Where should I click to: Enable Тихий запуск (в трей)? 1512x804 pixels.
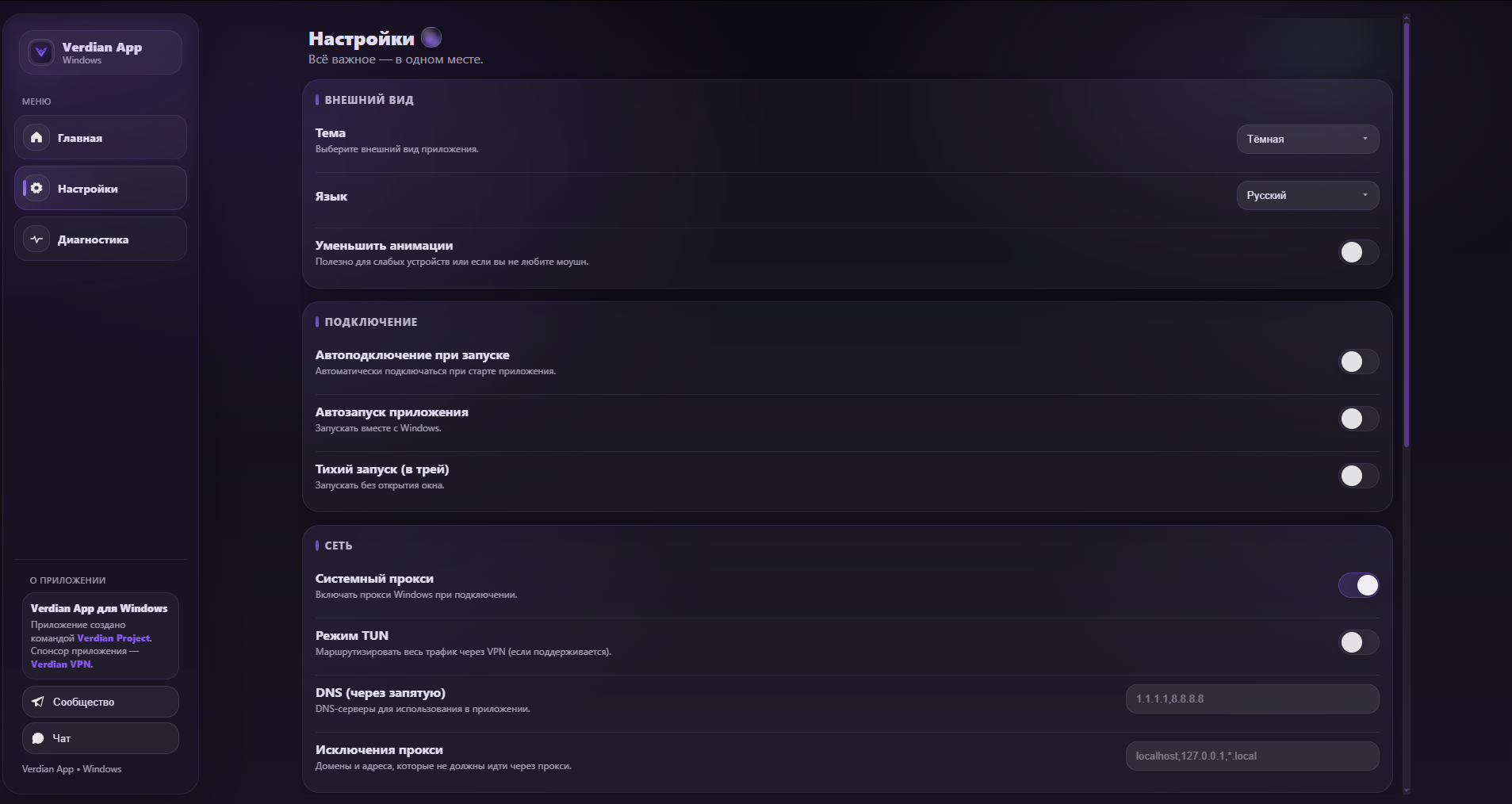pos(1358,476)
